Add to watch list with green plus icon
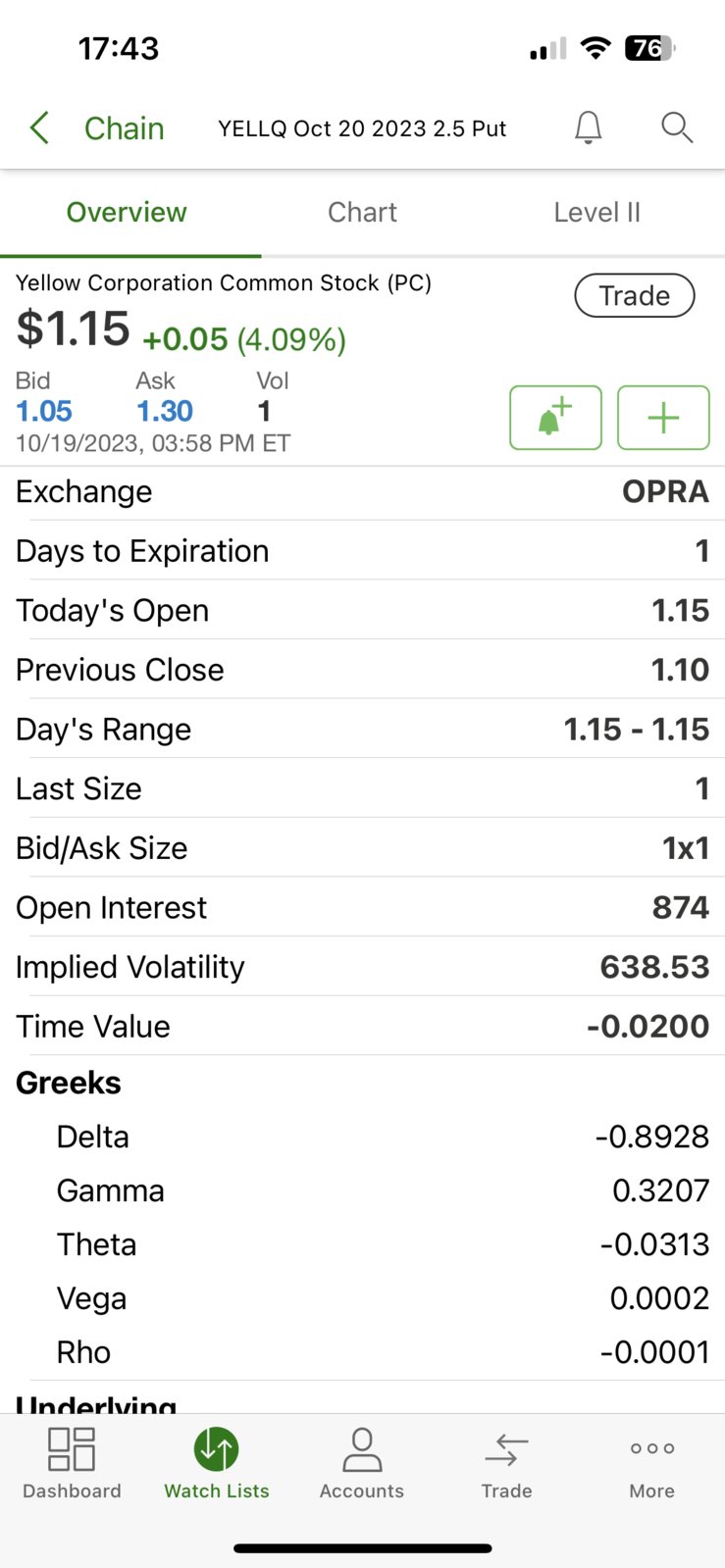725x1568 pixels. click(663, 418)
